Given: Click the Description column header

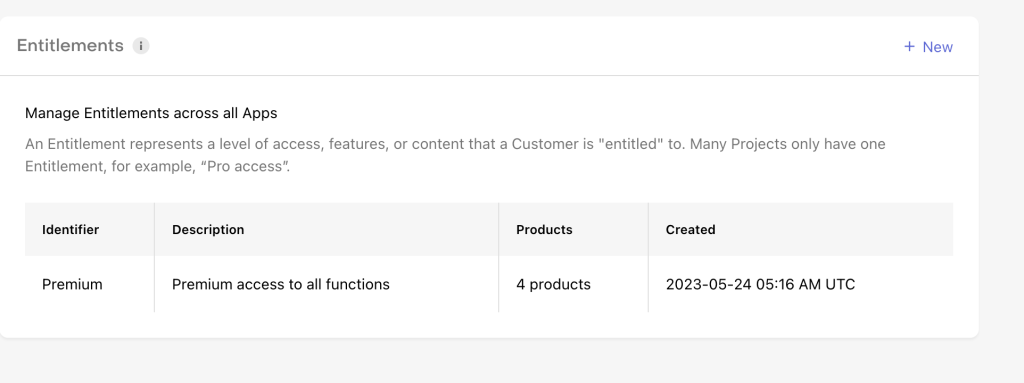Looking at the screenshot, I should pos(208,229).
